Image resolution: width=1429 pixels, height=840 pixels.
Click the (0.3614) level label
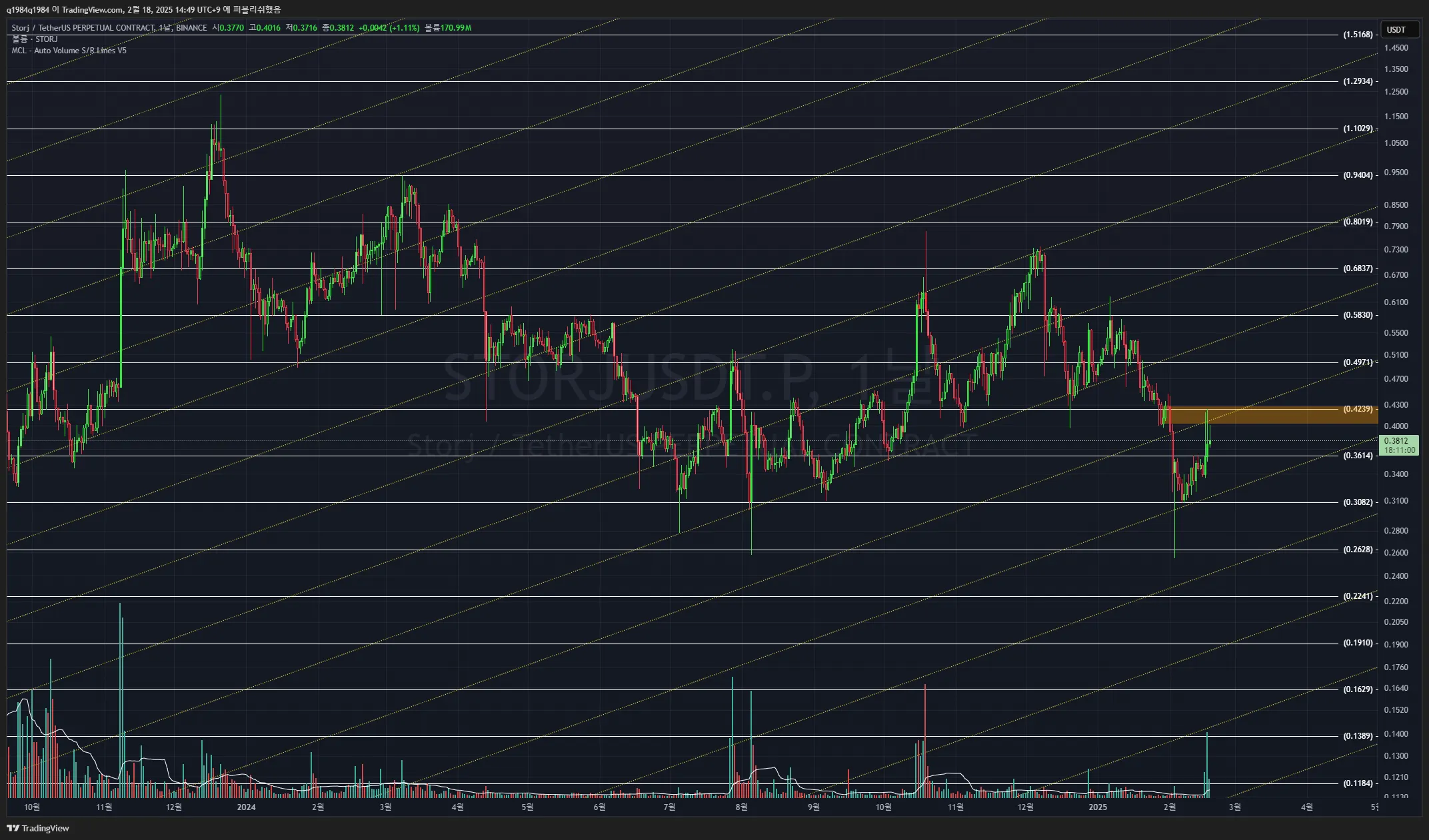coord(1358,456)
